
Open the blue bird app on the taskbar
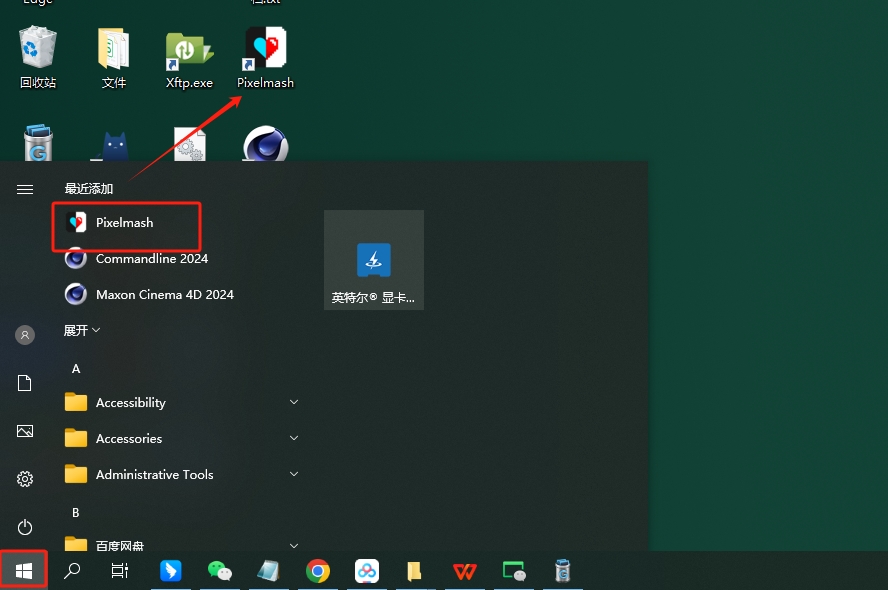[170, 571]
